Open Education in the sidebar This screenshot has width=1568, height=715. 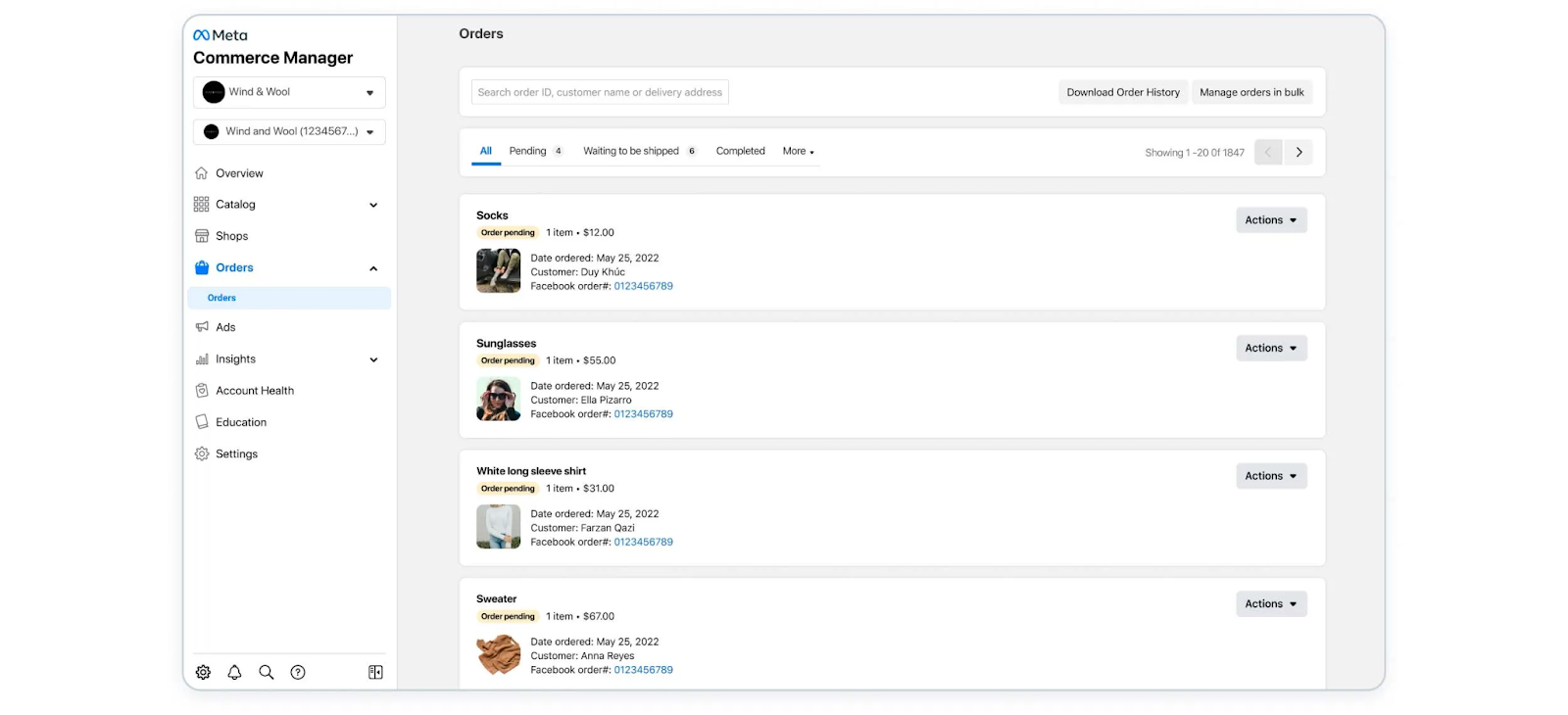(x=240, y=422)
